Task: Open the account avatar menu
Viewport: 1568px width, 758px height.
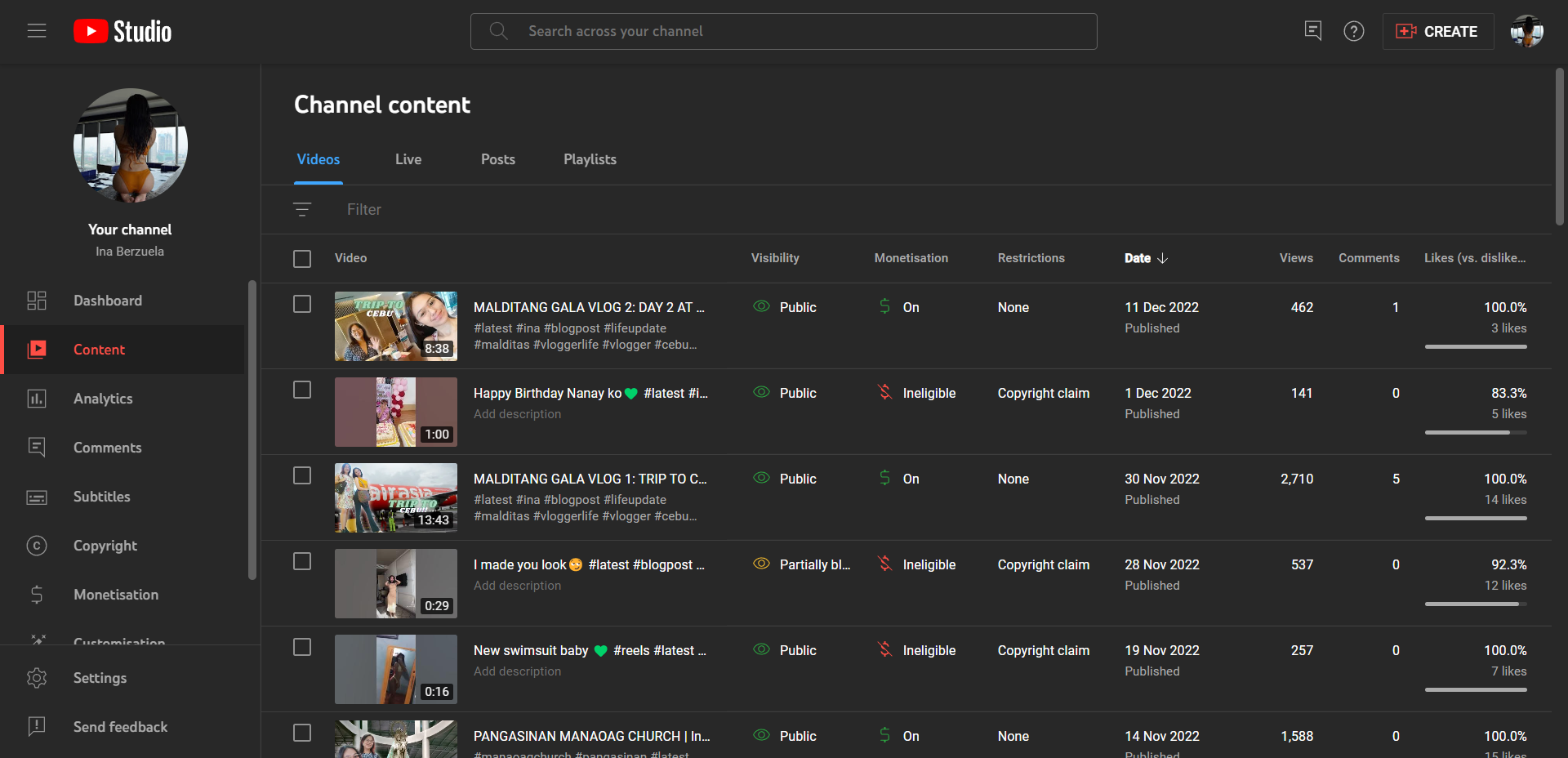Action: pyautogui.click(x=1526, y=31)
